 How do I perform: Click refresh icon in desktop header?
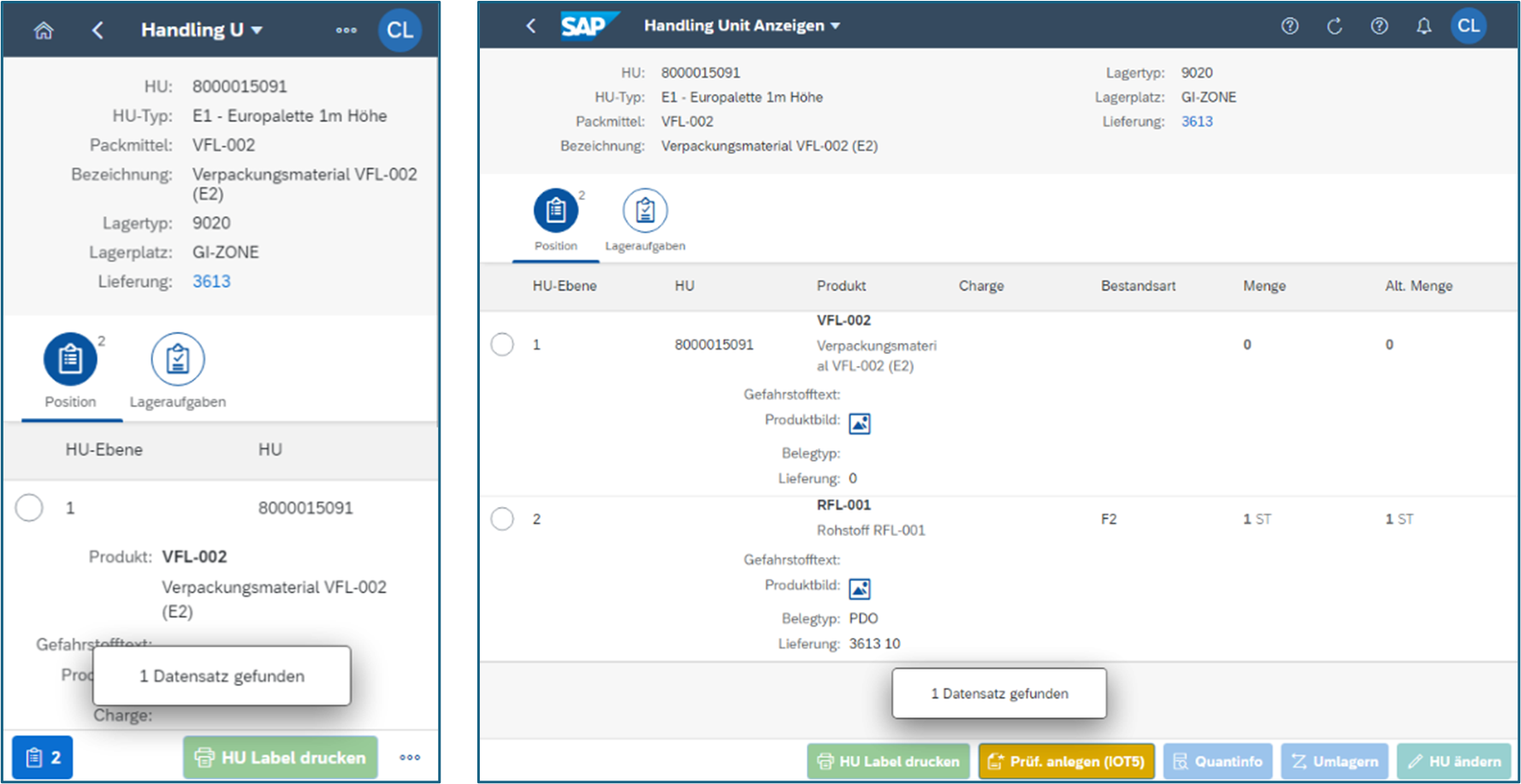tap(1335, 27)
